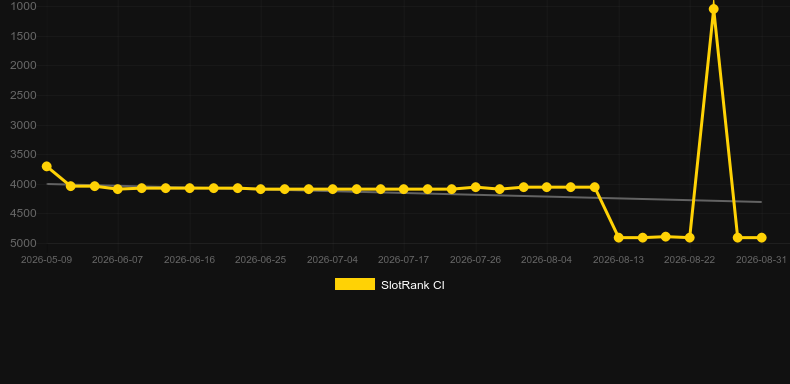Select the last data point above 2026-08-31

(x=761, y=237)
